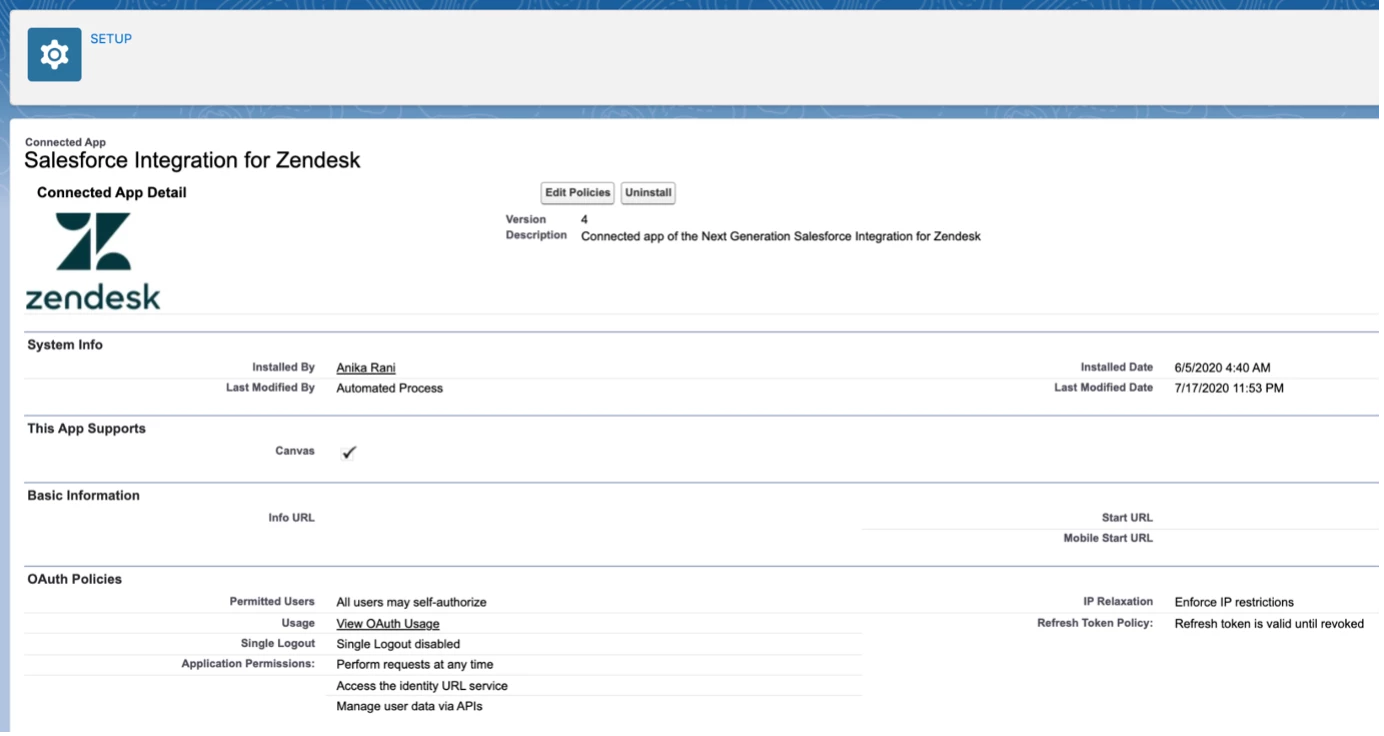Screen dimensions: 1384x736
Task: Click the Start URL label
Action: pyautogui.click(x=1127, y=518)
